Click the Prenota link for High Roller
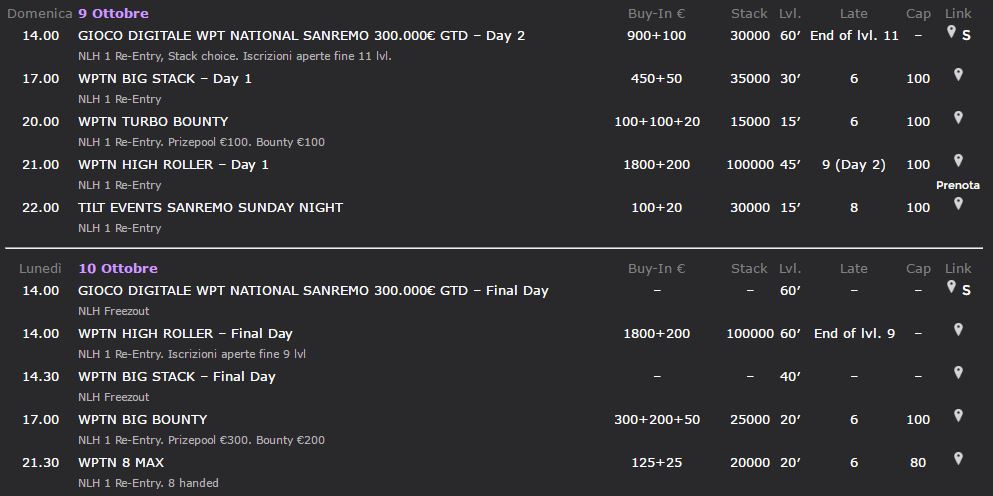The width and height of the screenshot is (993, 496). pos(958,186)
